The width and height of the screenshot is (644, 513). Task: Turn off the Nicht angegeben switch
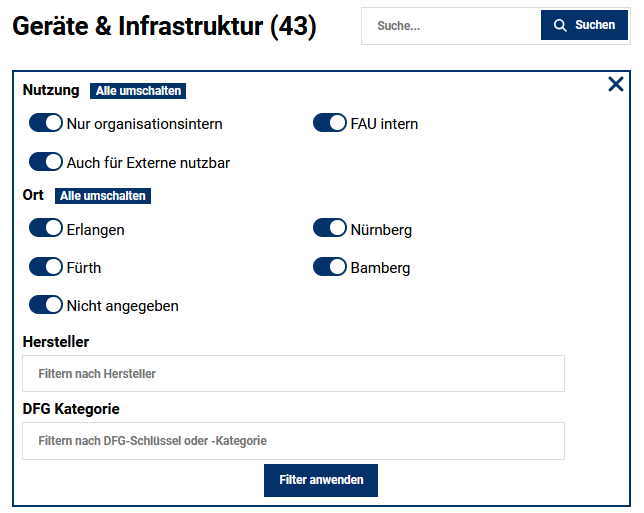[46, 304]
